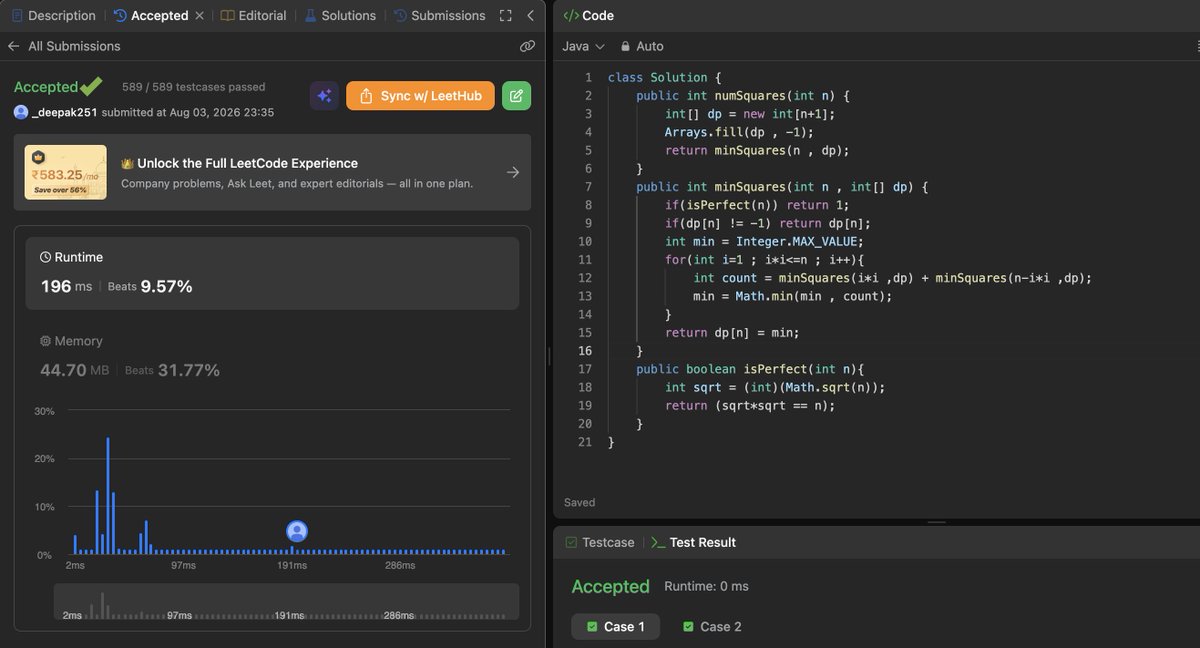The width and height of the screenshot is (1200, 648).
Task: Open the Test Result tab
Action: coord(693,542)
